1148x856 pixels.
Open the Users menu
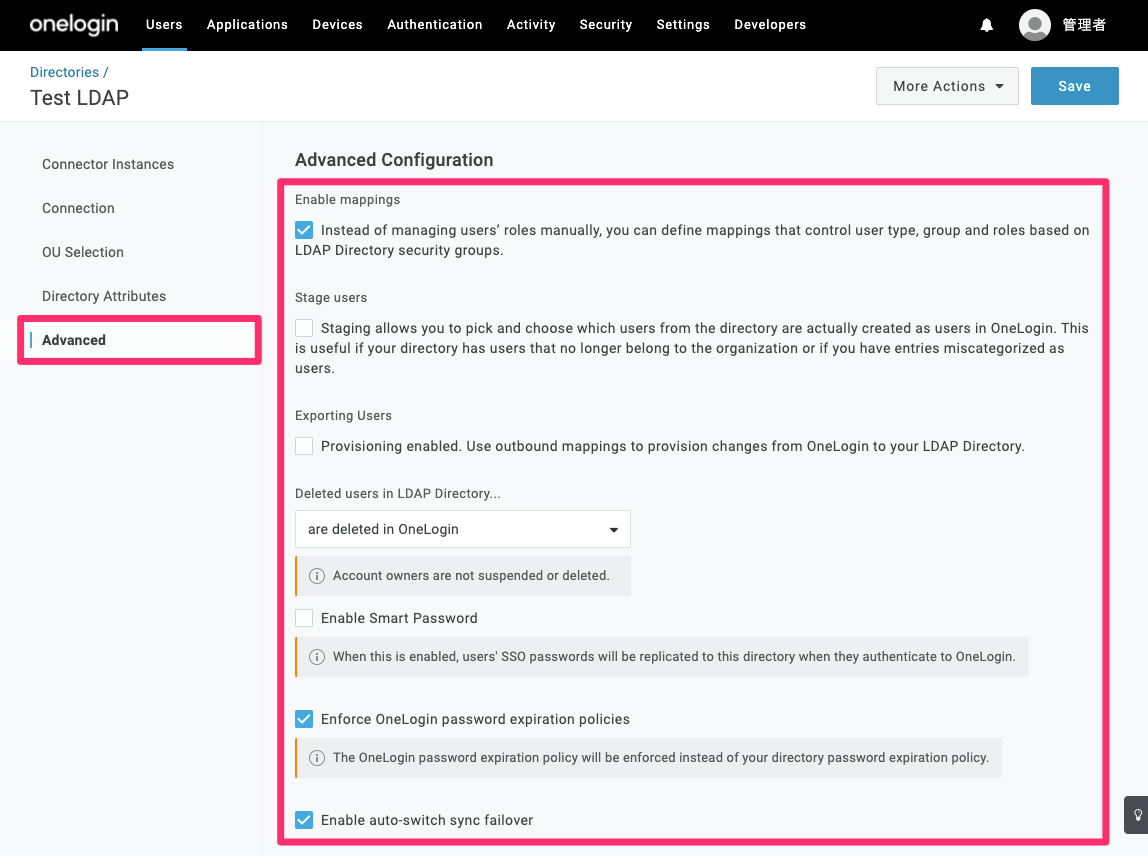(x=164, y=25)
